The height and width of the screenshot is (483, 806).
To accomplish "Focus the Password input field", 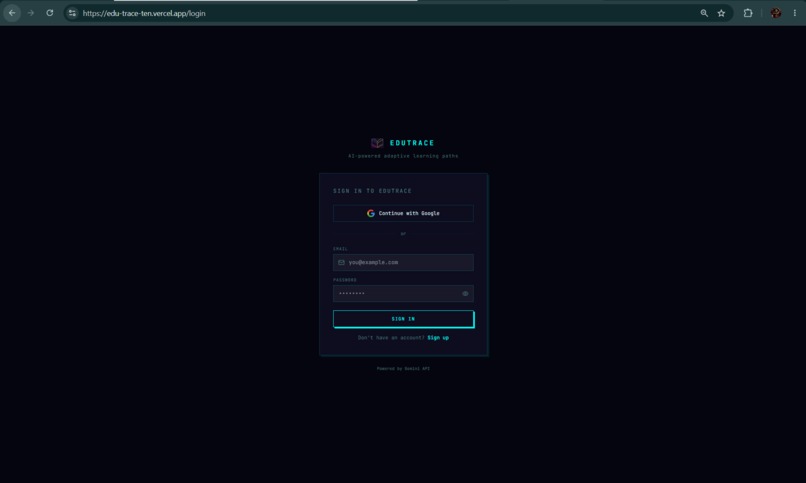I will [x=403, y=293].
